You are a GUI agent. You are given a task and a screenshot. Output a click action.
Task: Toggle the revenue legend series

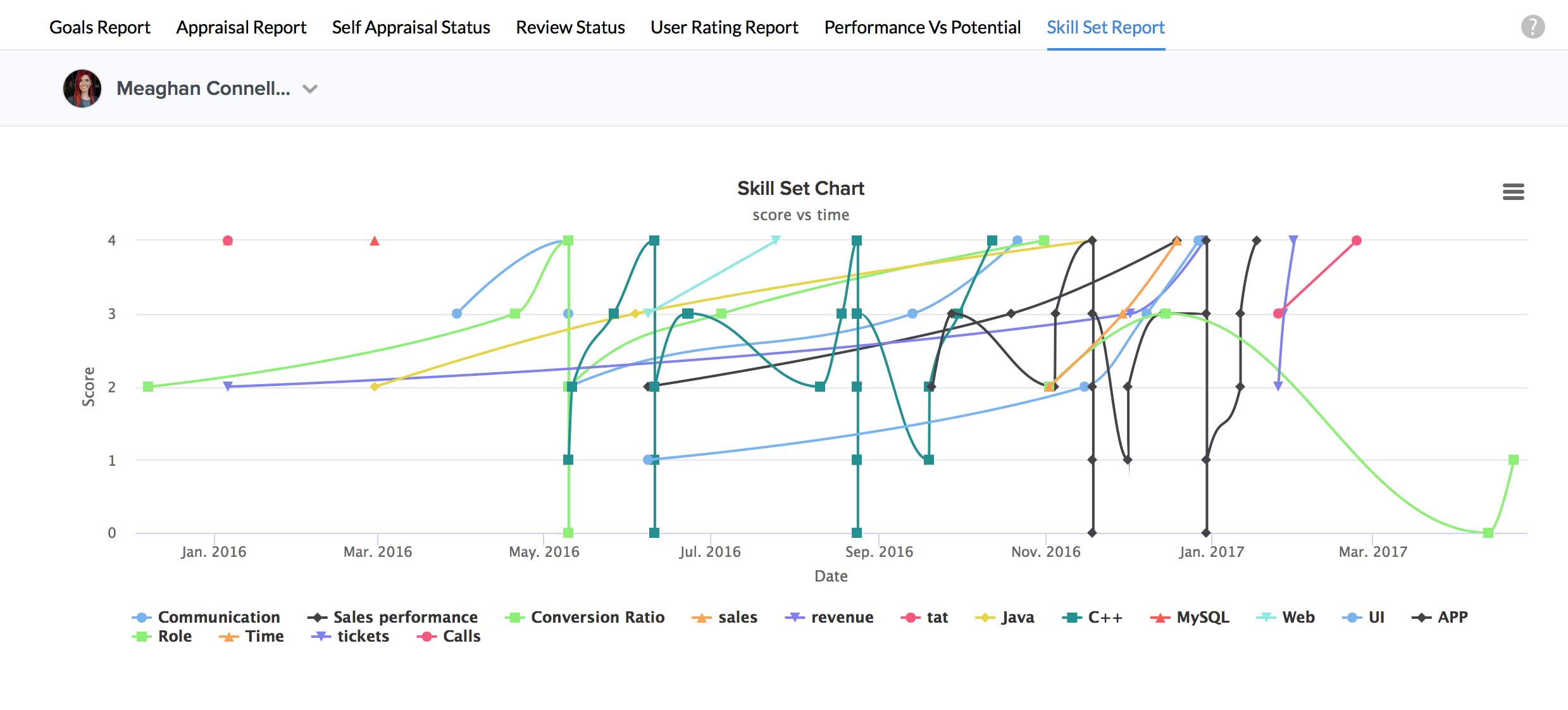(842, 617)
